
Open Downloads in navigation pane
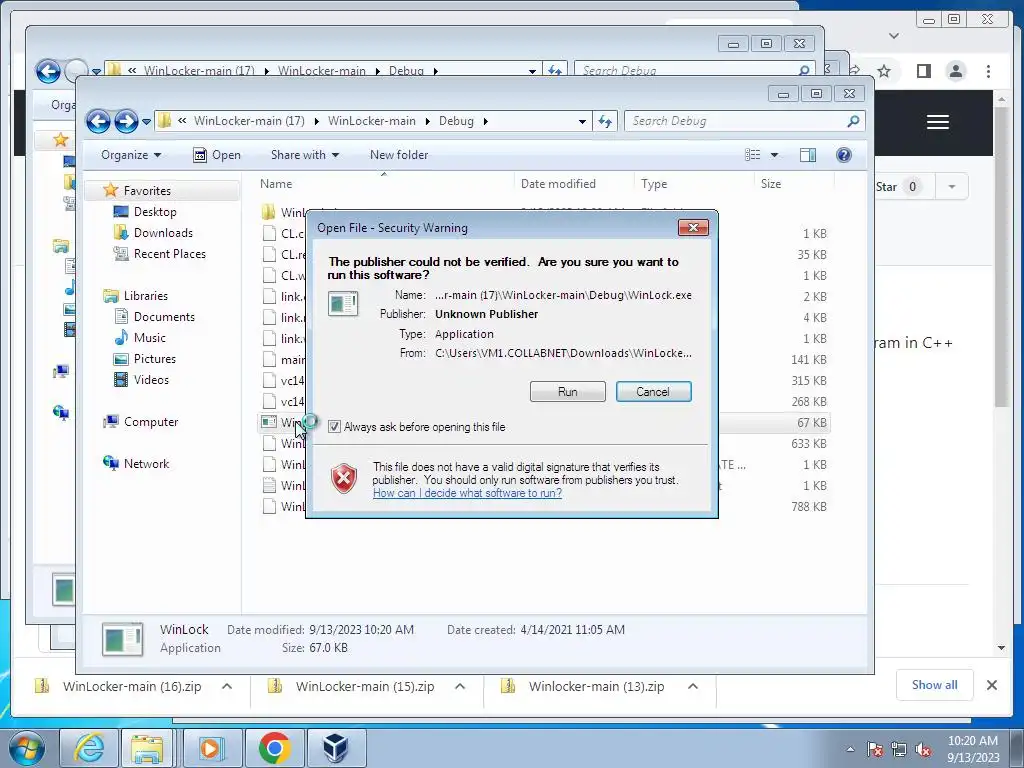(x=163, y=232)
